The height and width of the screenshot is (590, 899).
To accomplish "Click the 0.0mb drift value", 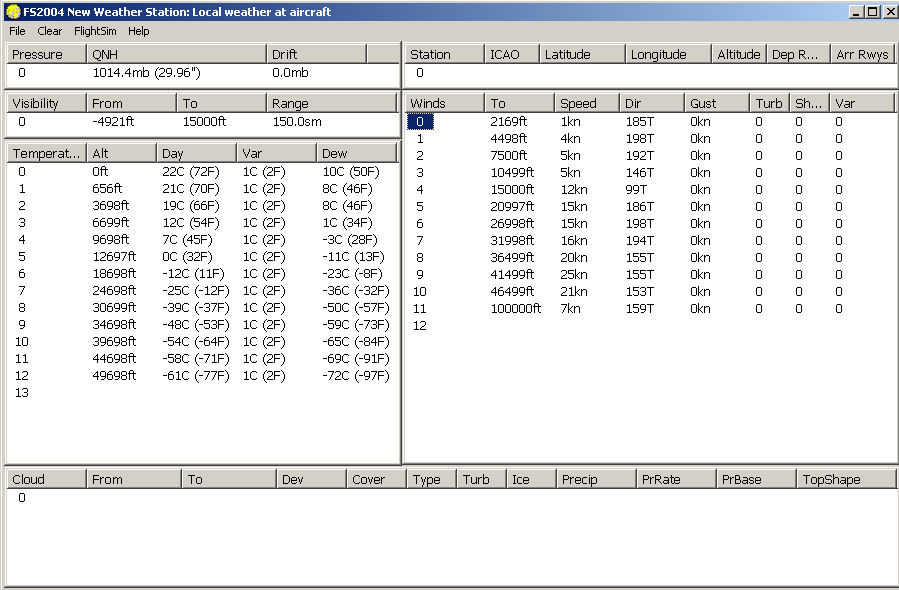I will click(290, 73).
